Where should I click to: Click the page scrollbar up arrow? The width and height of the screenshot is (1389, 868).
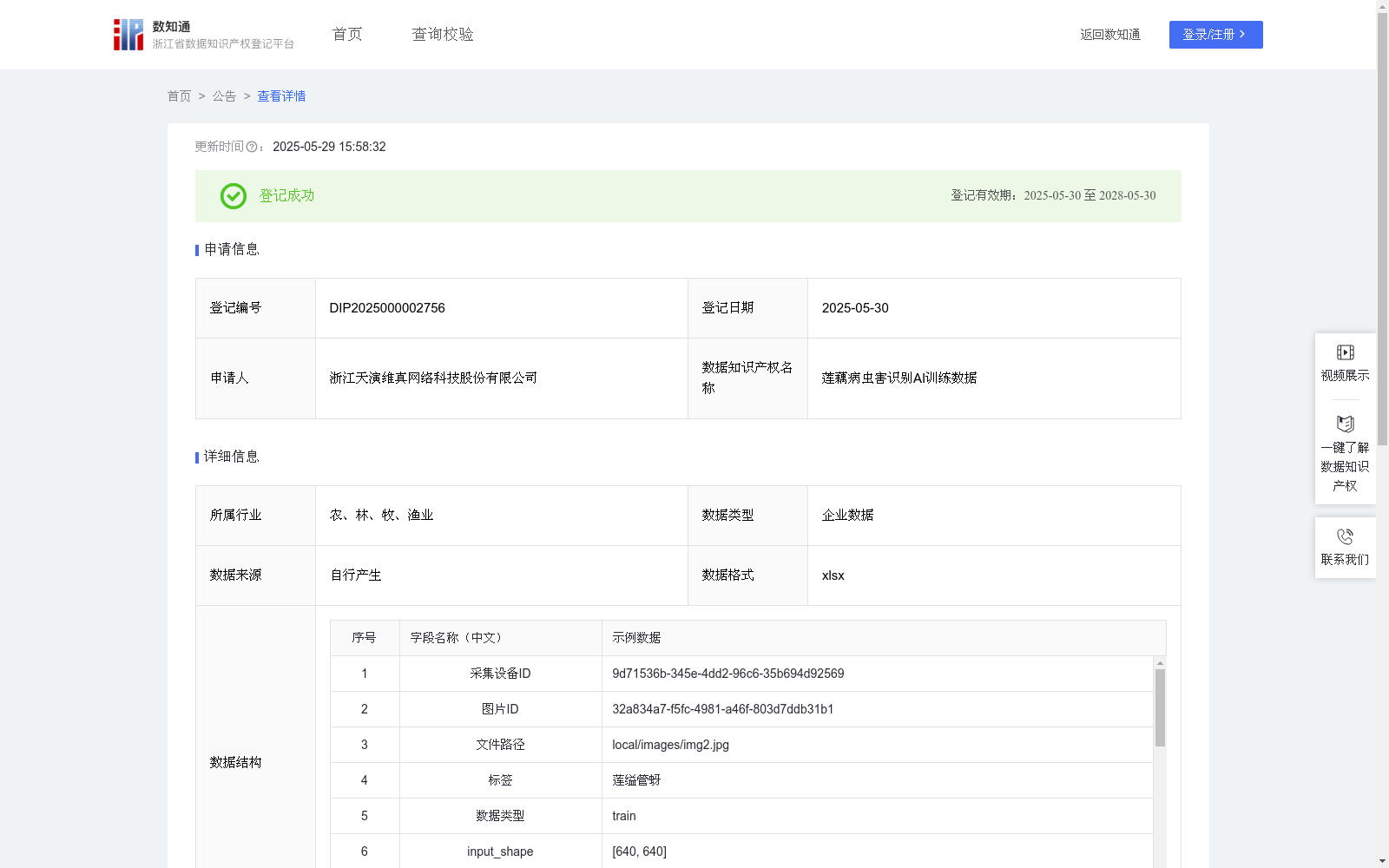(x=1383, y=5)
